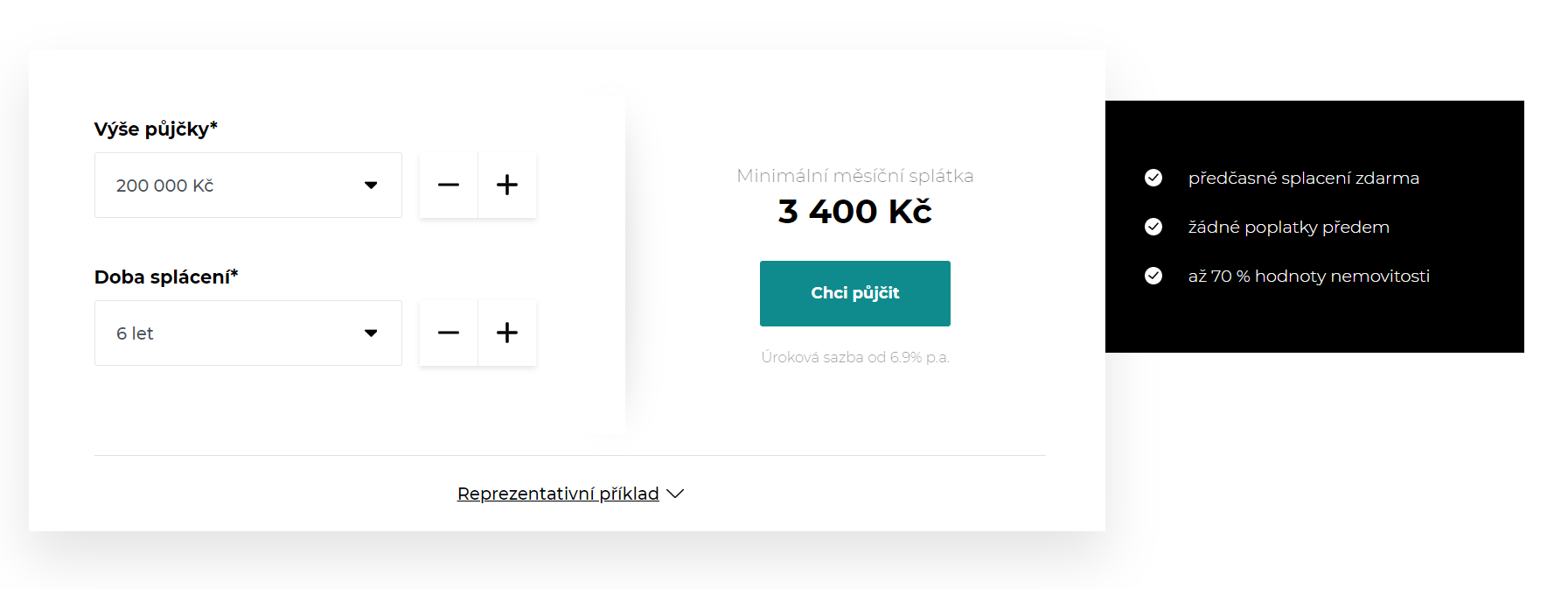Click checkmark icon beside 70 % hodnoty nemovitosti
The image size is (1568, 589).
1153,276
